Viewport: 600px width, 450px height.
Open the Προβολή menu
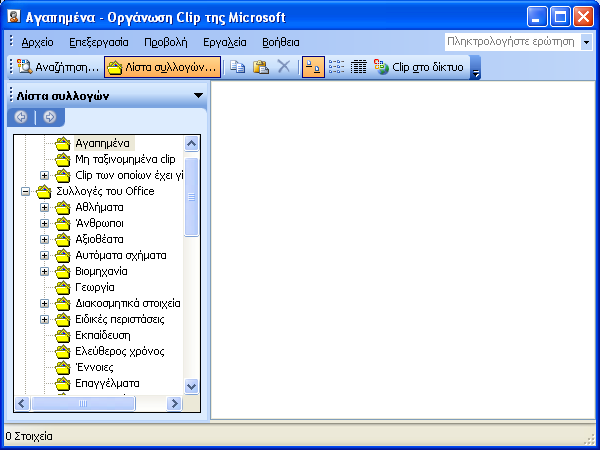(x=166, y=42)
